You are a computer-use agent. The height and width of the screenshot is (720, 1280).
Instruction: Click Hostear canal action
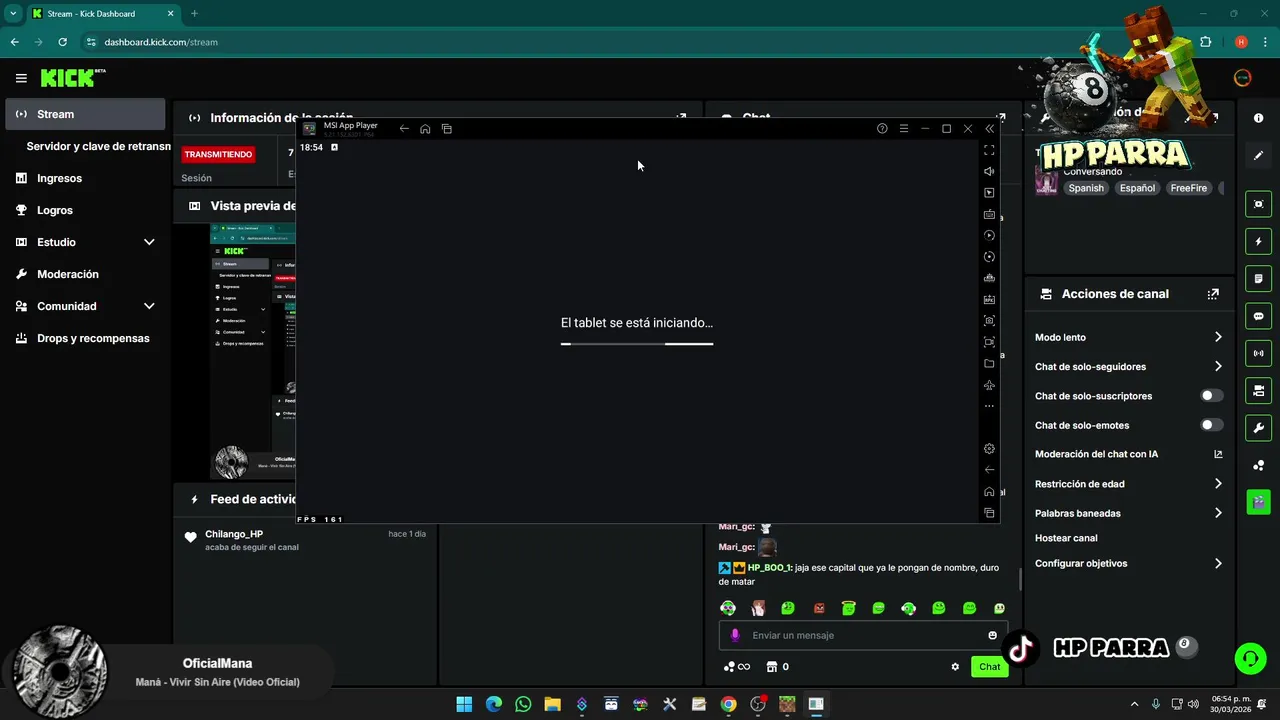click(1066, 538)
